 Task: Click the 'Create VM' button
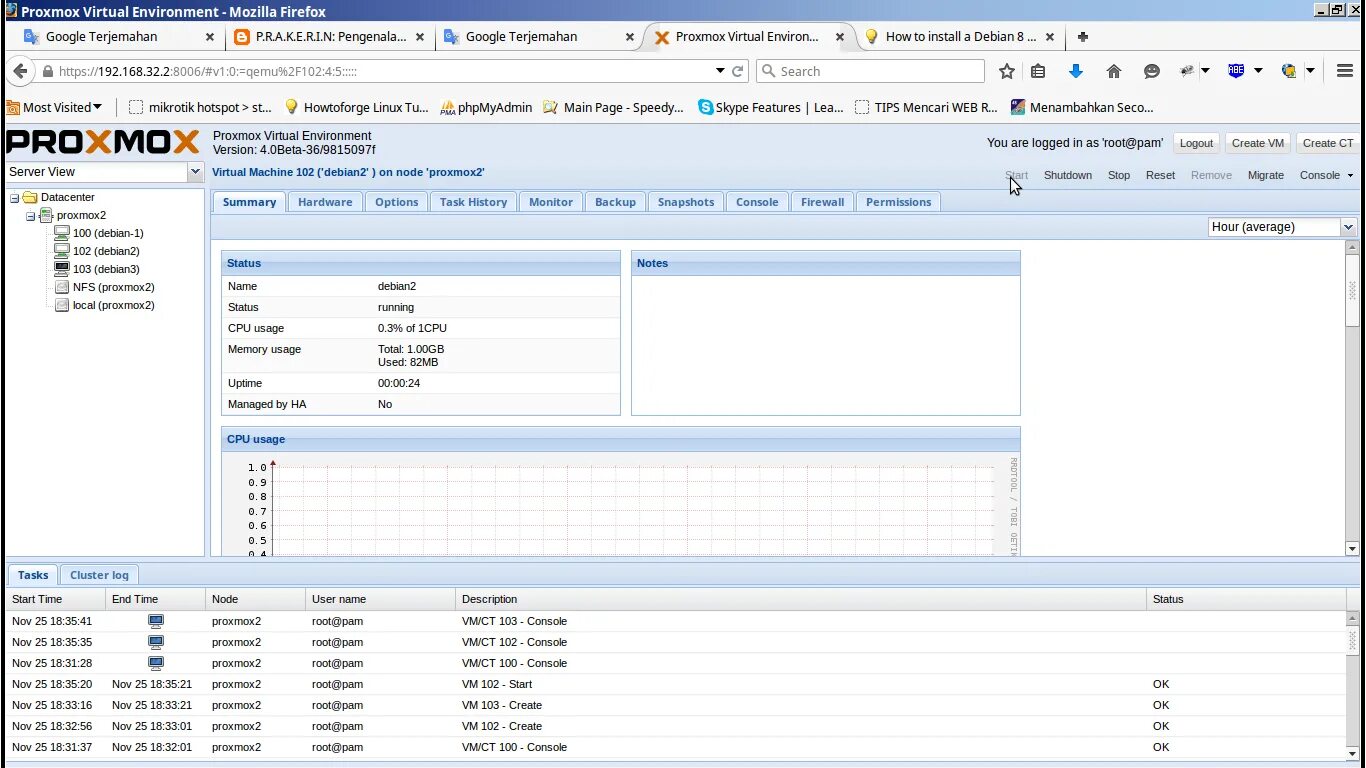pos(1257,143)
